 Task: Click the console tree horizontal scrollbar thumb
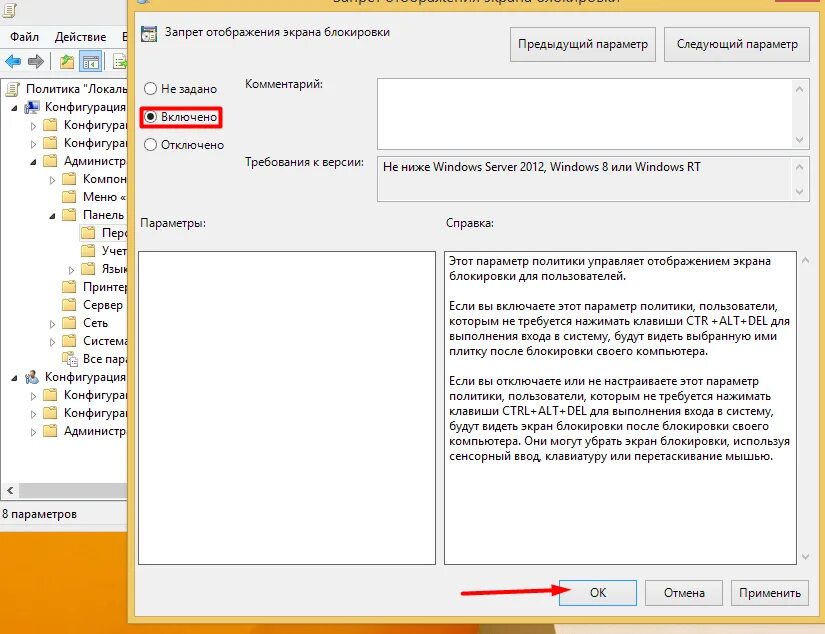pyautogui.click(x=73, y=490)
